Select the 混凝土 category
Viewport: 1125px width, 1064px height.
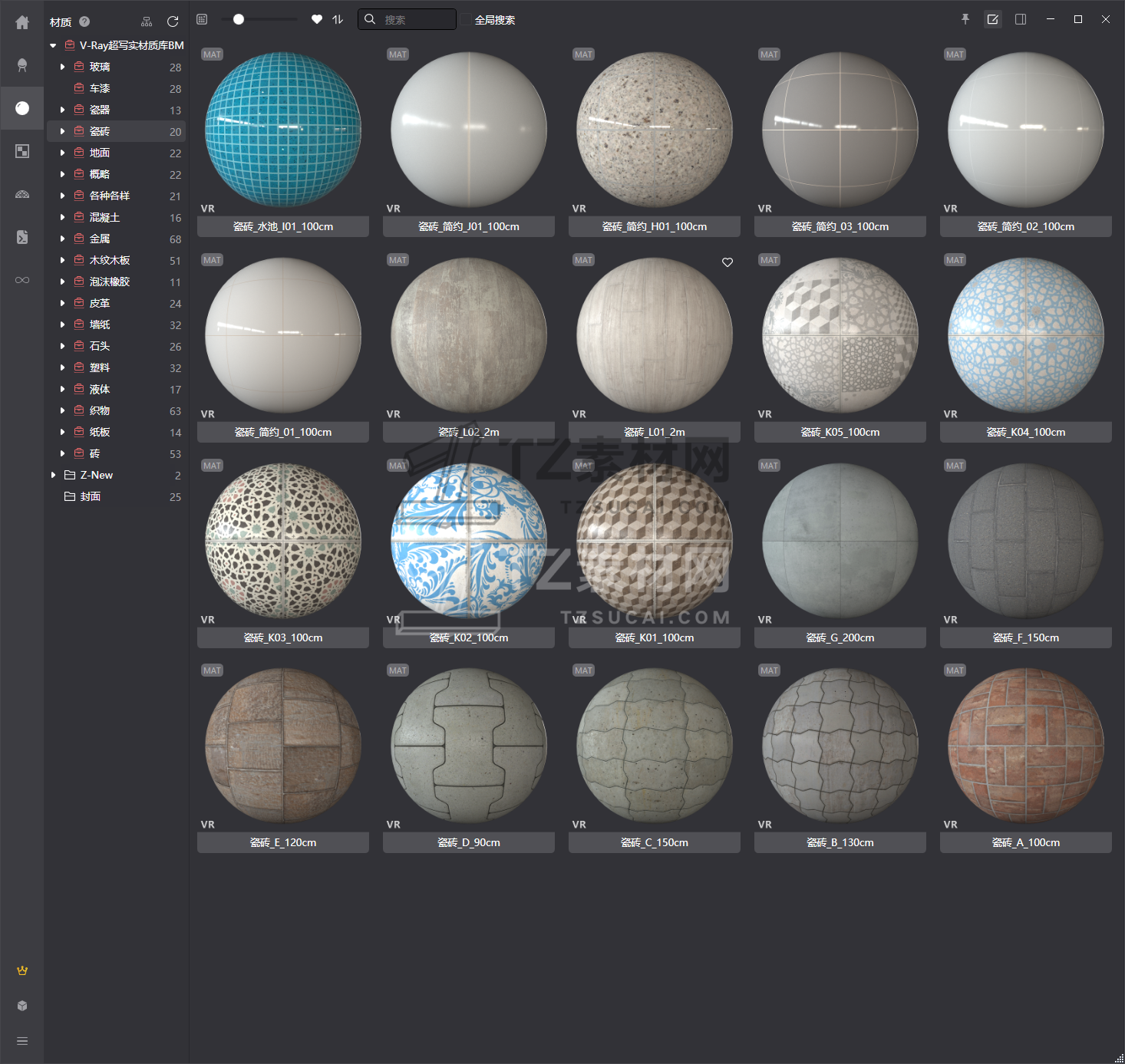pos(117,217)
